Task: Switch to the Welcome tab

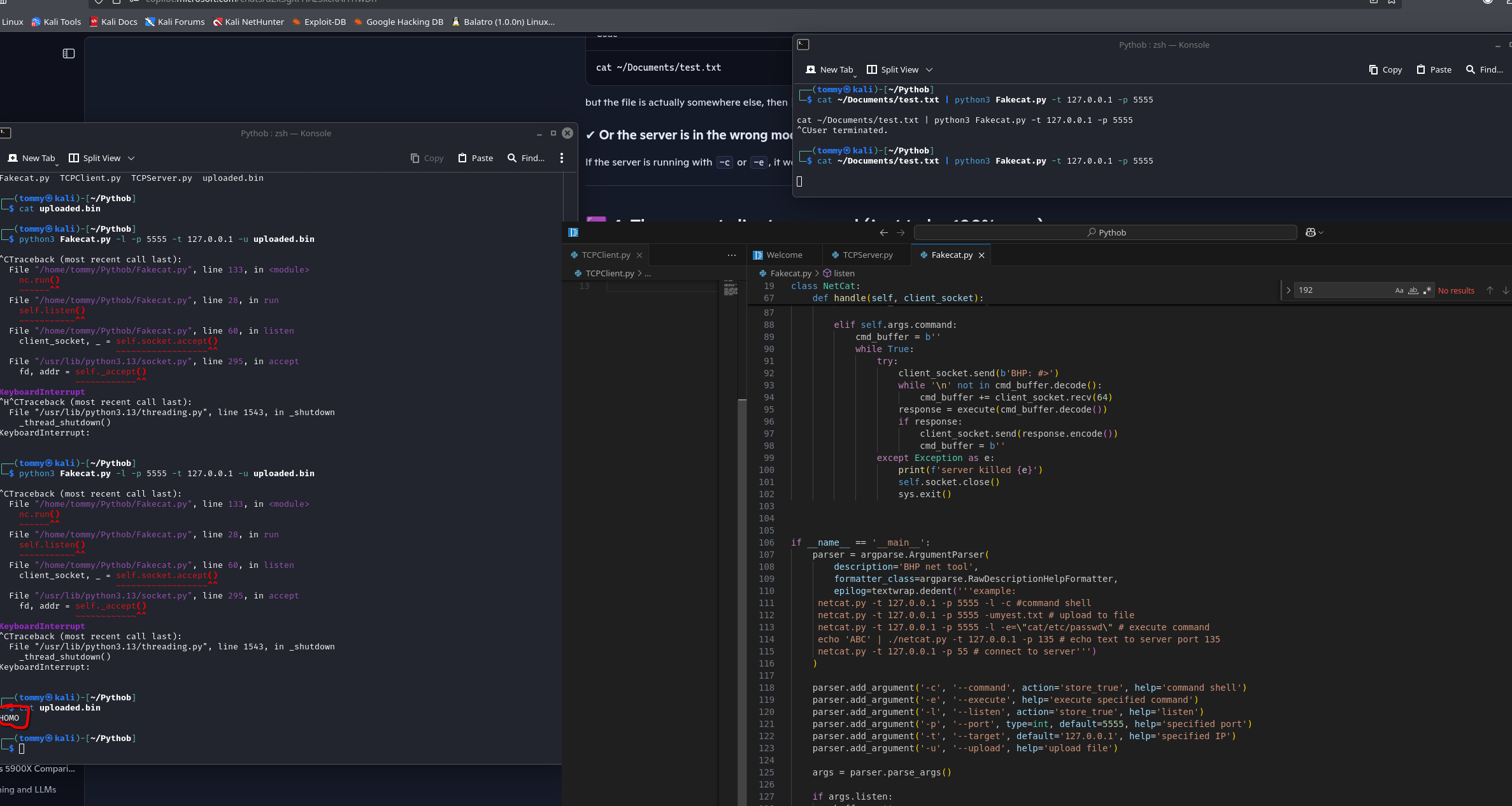Action: tap(783, 255)
